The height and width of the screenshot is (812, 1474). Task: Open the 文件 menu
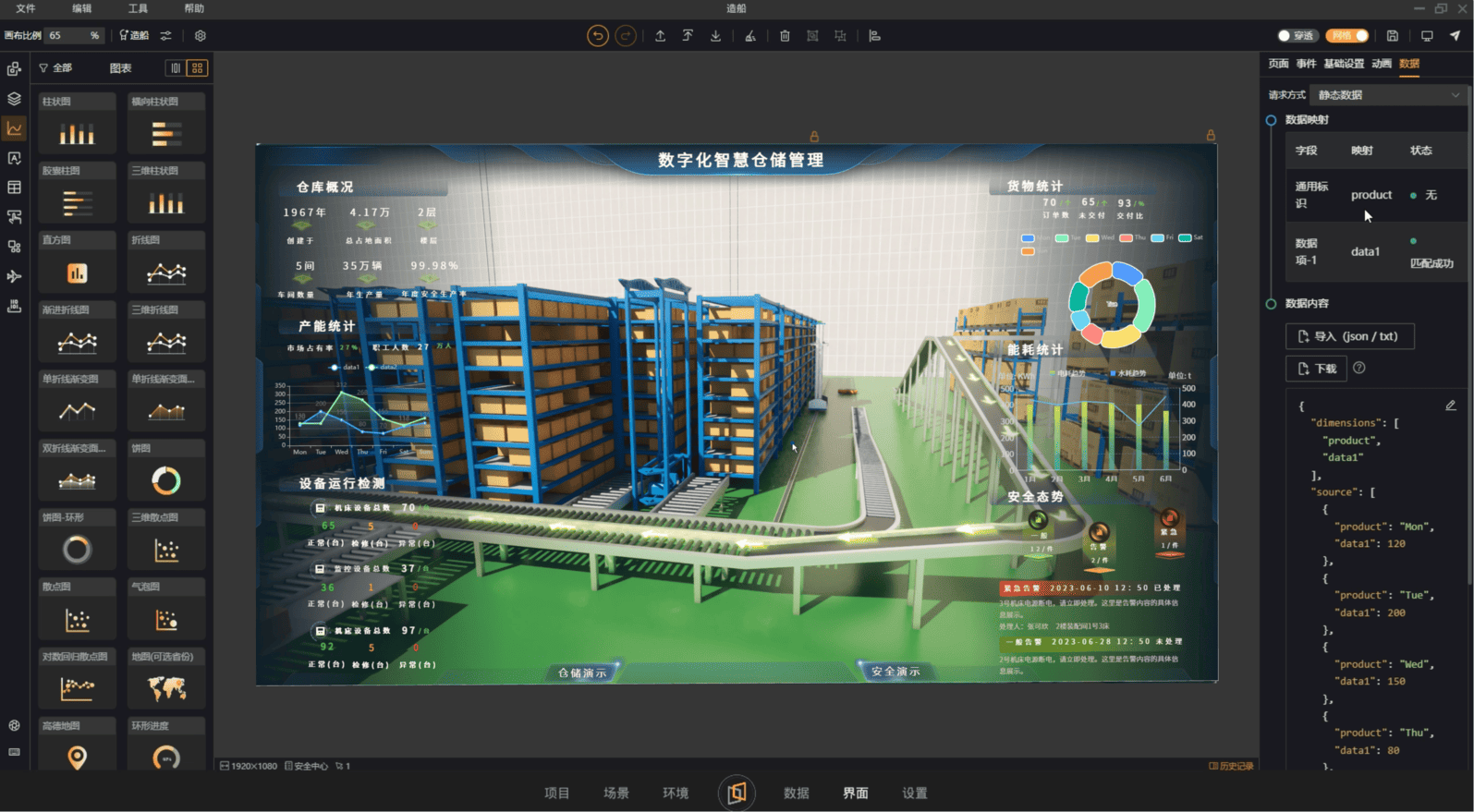coord(26,8)
